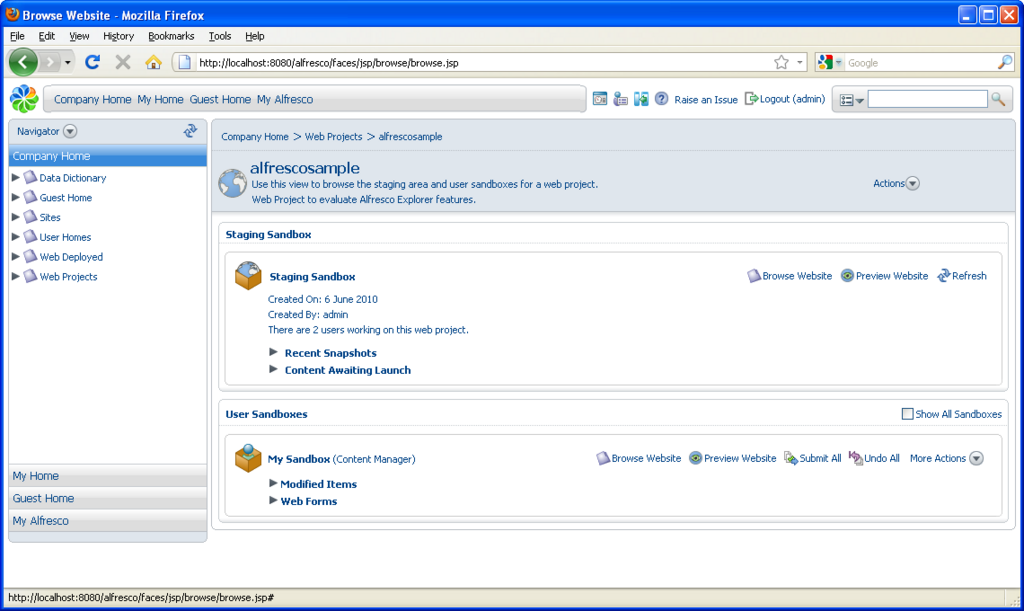Enable the Show All Sandboxes checkbox
This screenshot has width=1024, height=611.
(907, 414)
